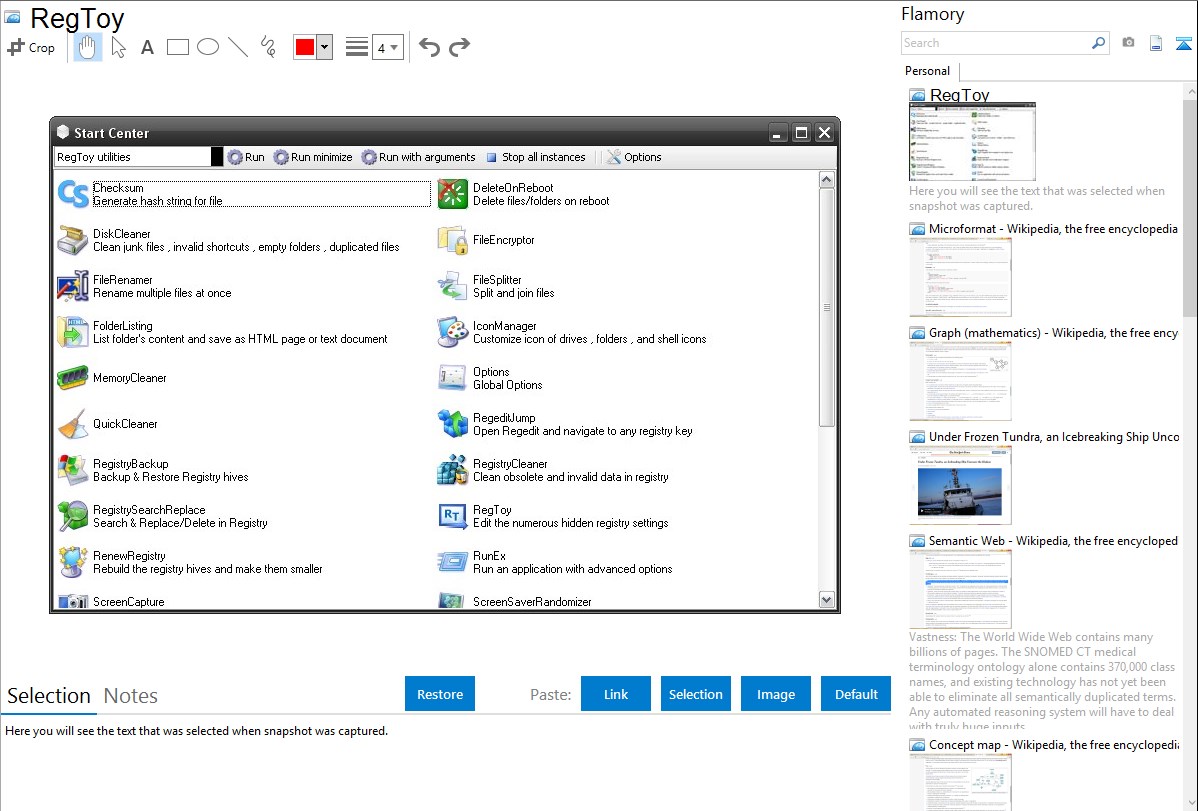Select the FileRenamer utility icon
The height and width of the screenshot is (811, 1198).
[73, 286]
